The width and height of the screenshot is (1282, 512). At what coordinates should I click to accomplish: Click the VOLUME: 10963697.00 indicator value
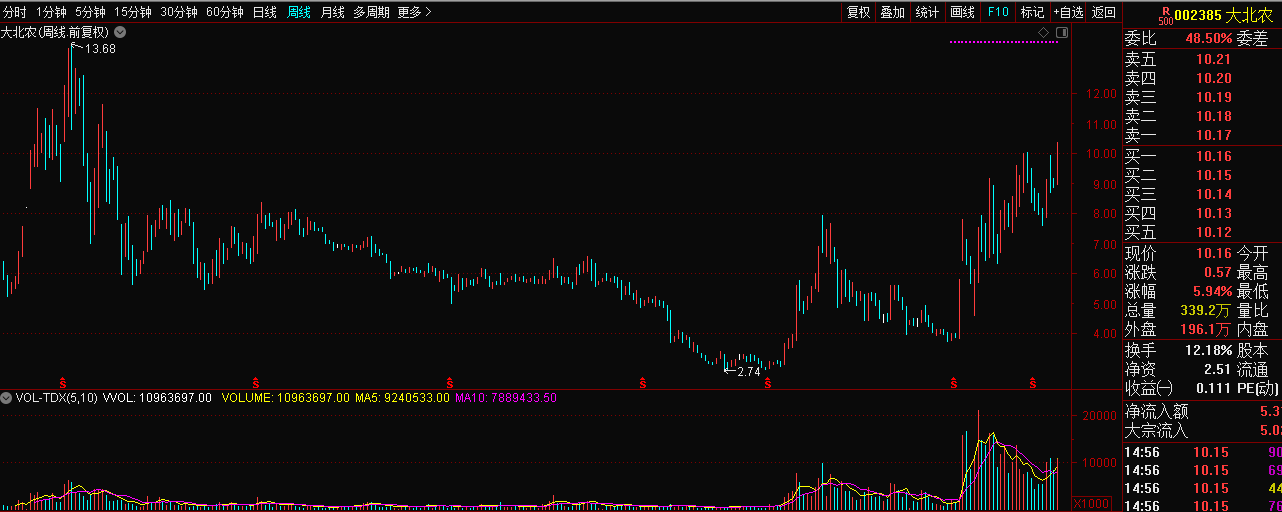point(285,397)
